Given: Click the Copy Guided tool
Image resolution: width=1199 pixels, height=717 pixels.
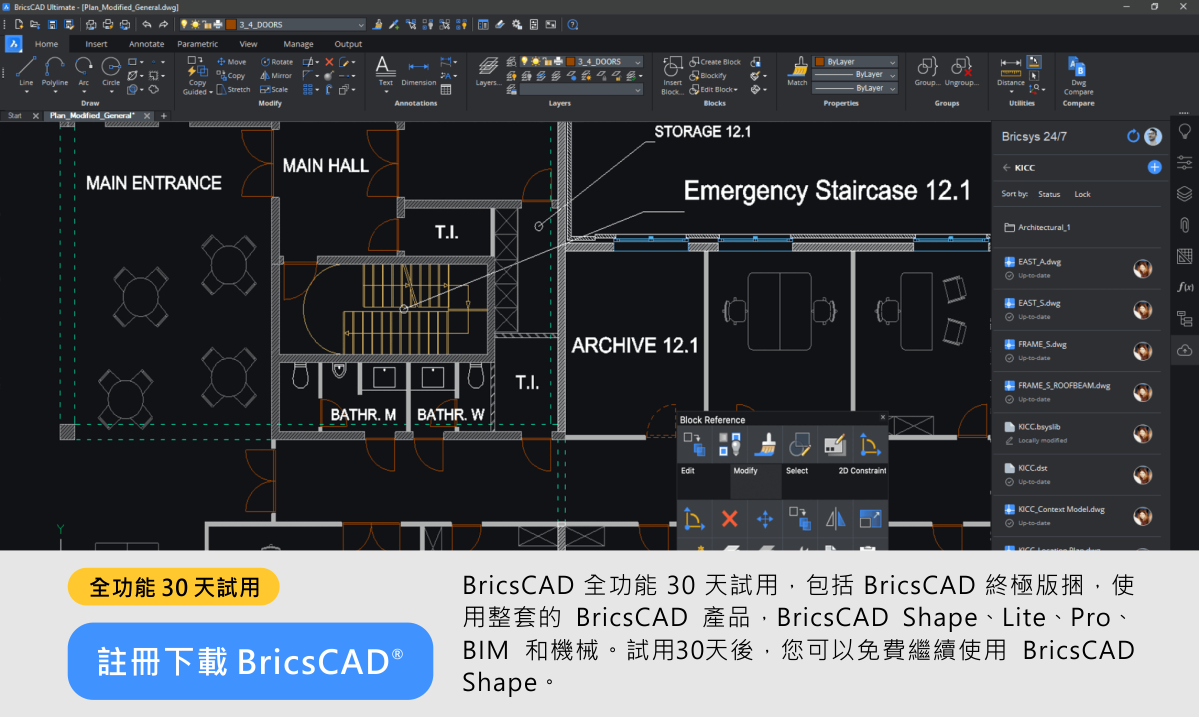Looking at the screenshot, I should [197, 76].
